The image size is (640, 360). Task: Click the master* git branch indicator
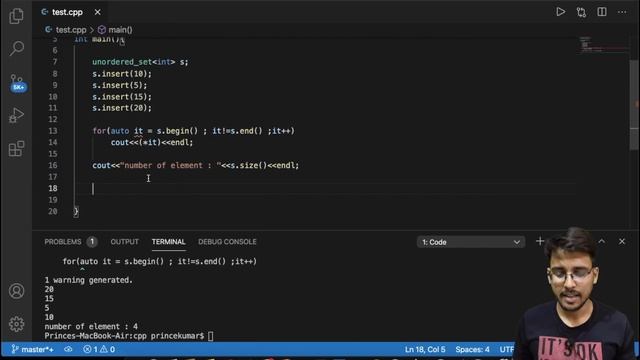tap(33, 349)
